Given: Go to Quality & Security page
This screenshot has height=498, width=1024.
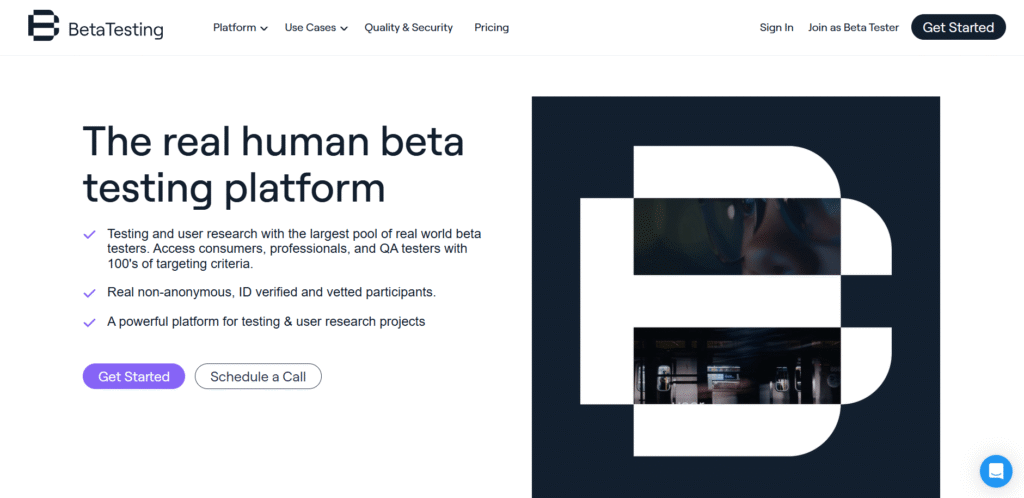Looking at the screenshot, I should (408, 28).
